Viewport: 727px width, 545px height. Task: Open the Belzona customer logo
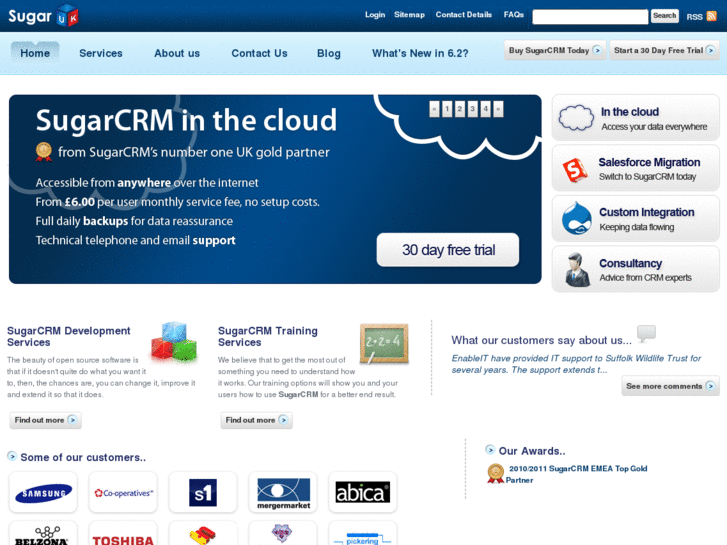(43, 533)
